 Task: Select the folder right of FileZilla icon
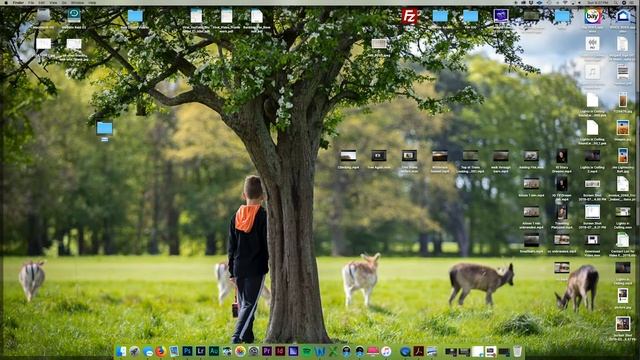pos(440,16)
